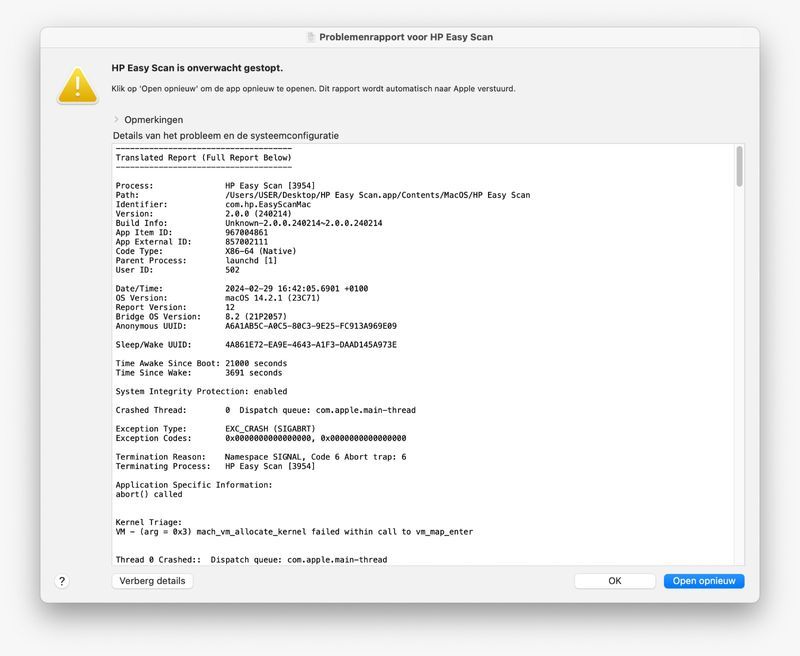Open help with the question mark button
Viewport: 800px width, 656px height.
tap(62, 581)
